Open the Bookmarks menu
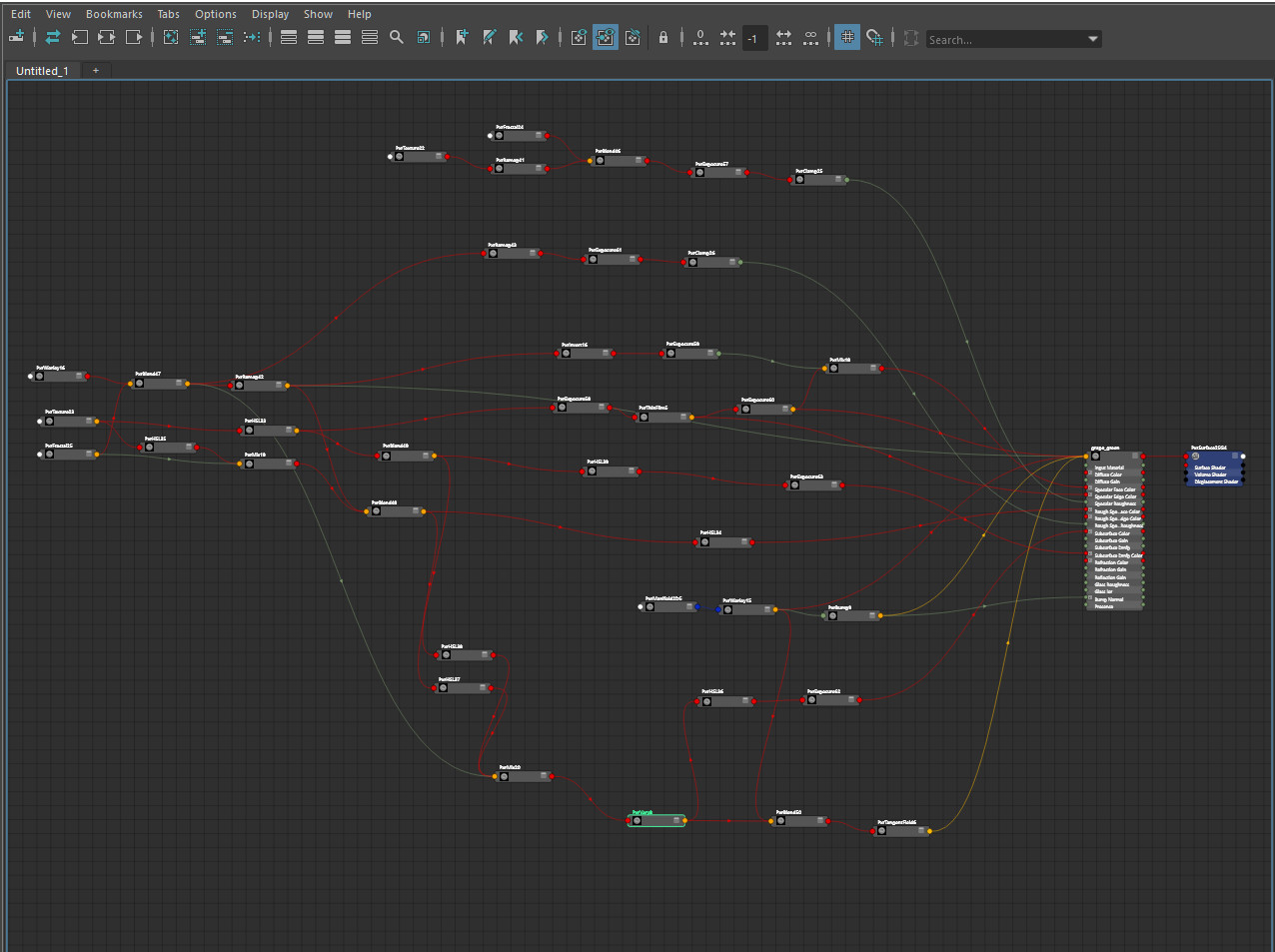This screenshot has width=1275, height=952. click(x=114, y=14)
